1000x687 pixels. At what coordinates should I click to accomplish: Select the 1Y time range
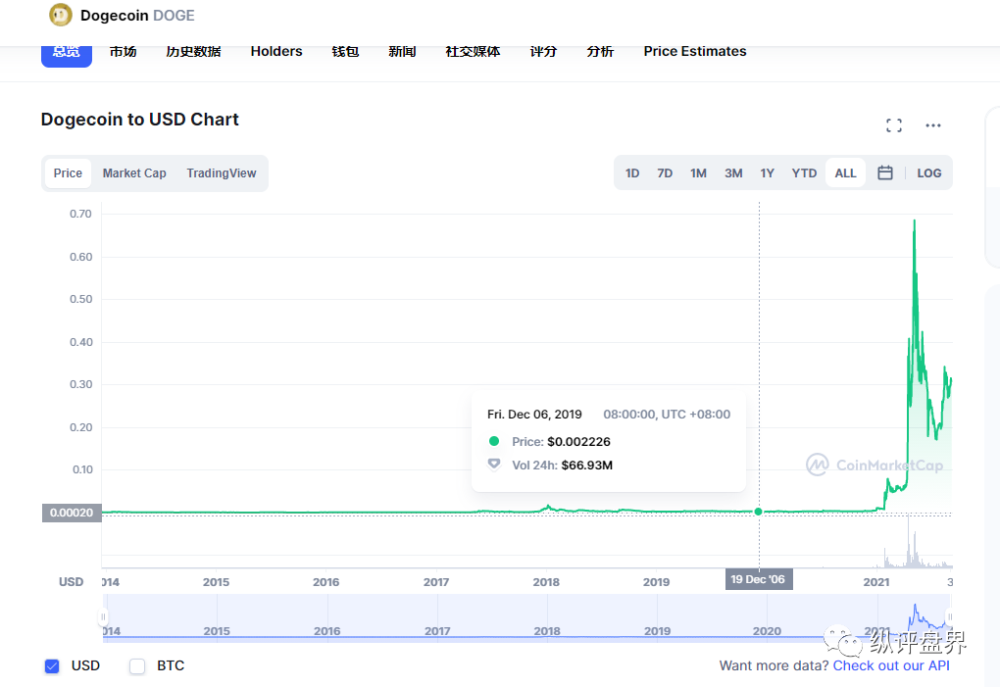[767, 173]
